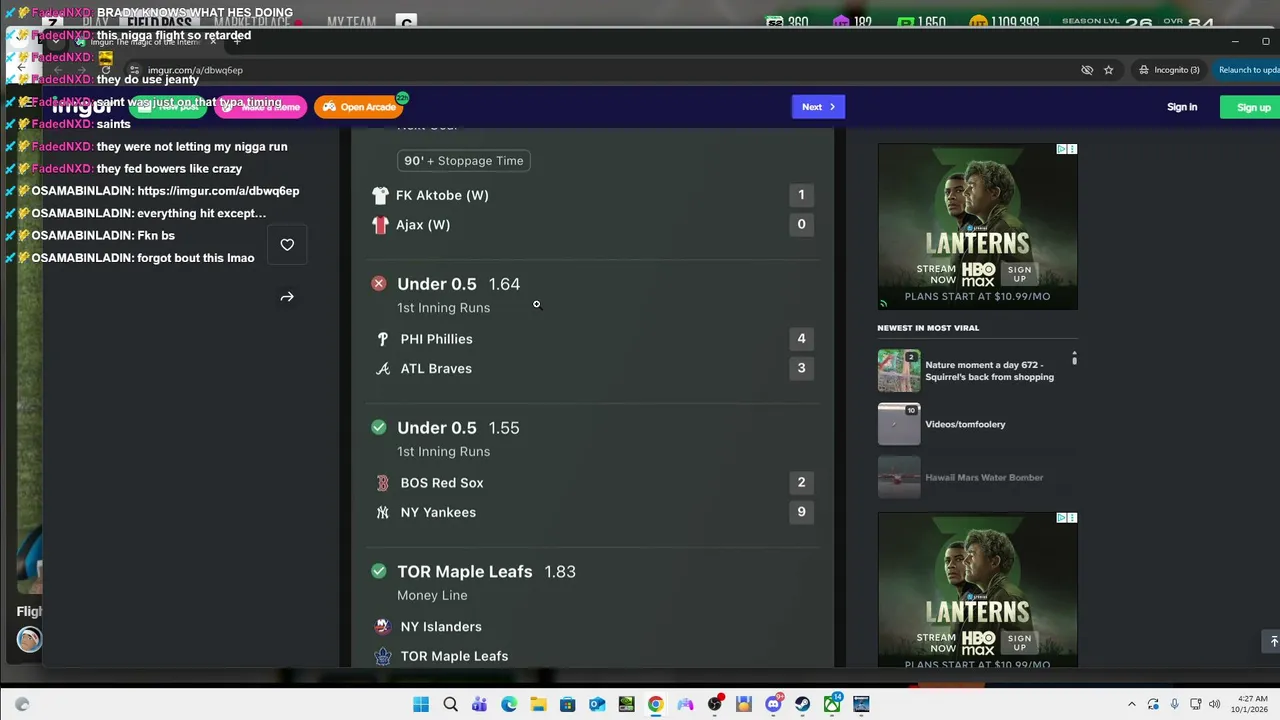This screenshot has height=720, width=1280.
Task: Click the imgur.com/a/dbwq6ep address bar
Action: point(600,70)
